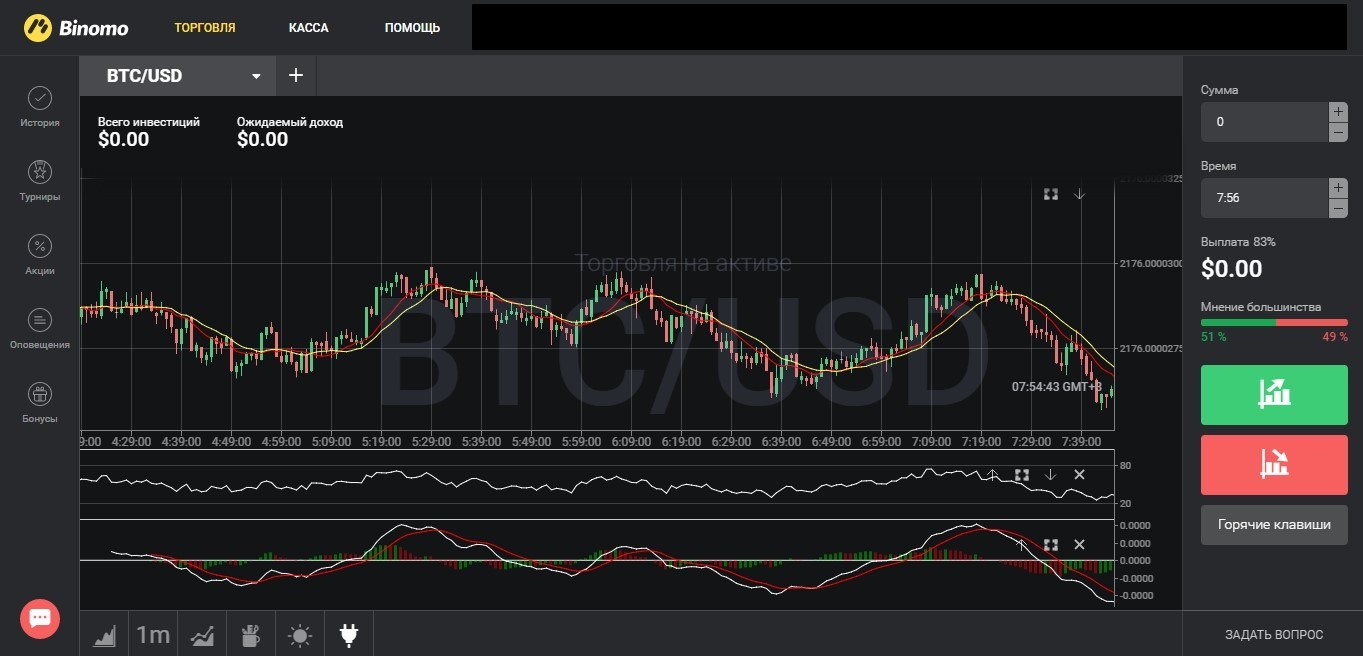Open the История trade history panel
The width and height of the screenshot is (1363, 656).
click(40, 107)
